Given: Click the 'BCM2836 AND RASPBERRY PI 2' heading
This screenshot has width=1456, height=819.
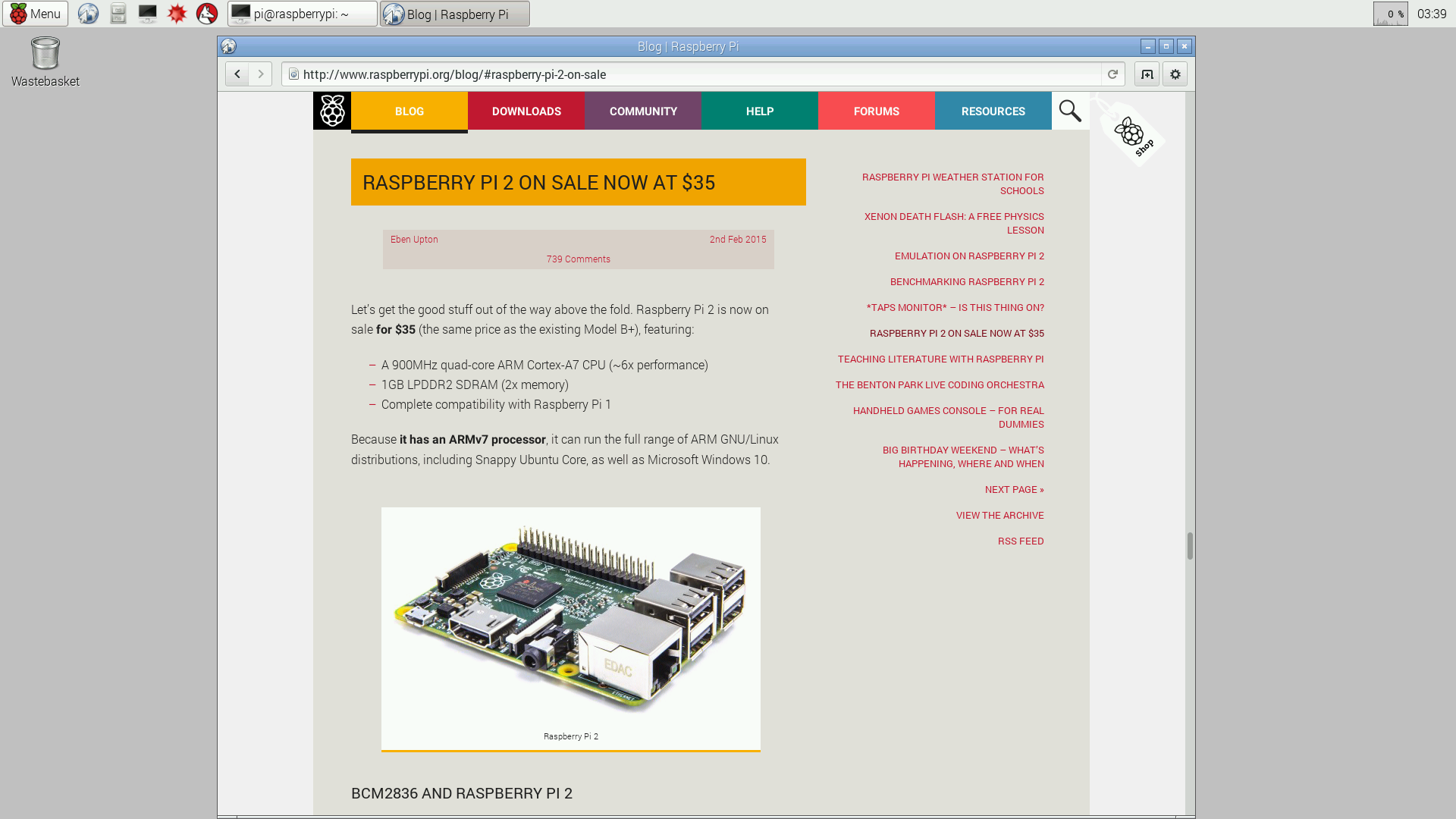Looking at the screenshot, I should (x=461, y=793).
